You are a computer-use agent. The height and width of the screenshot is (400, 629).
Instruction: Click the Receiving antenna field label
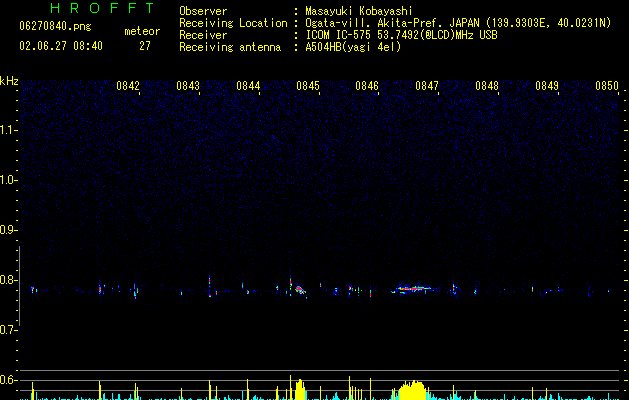(x=230, y=47)
